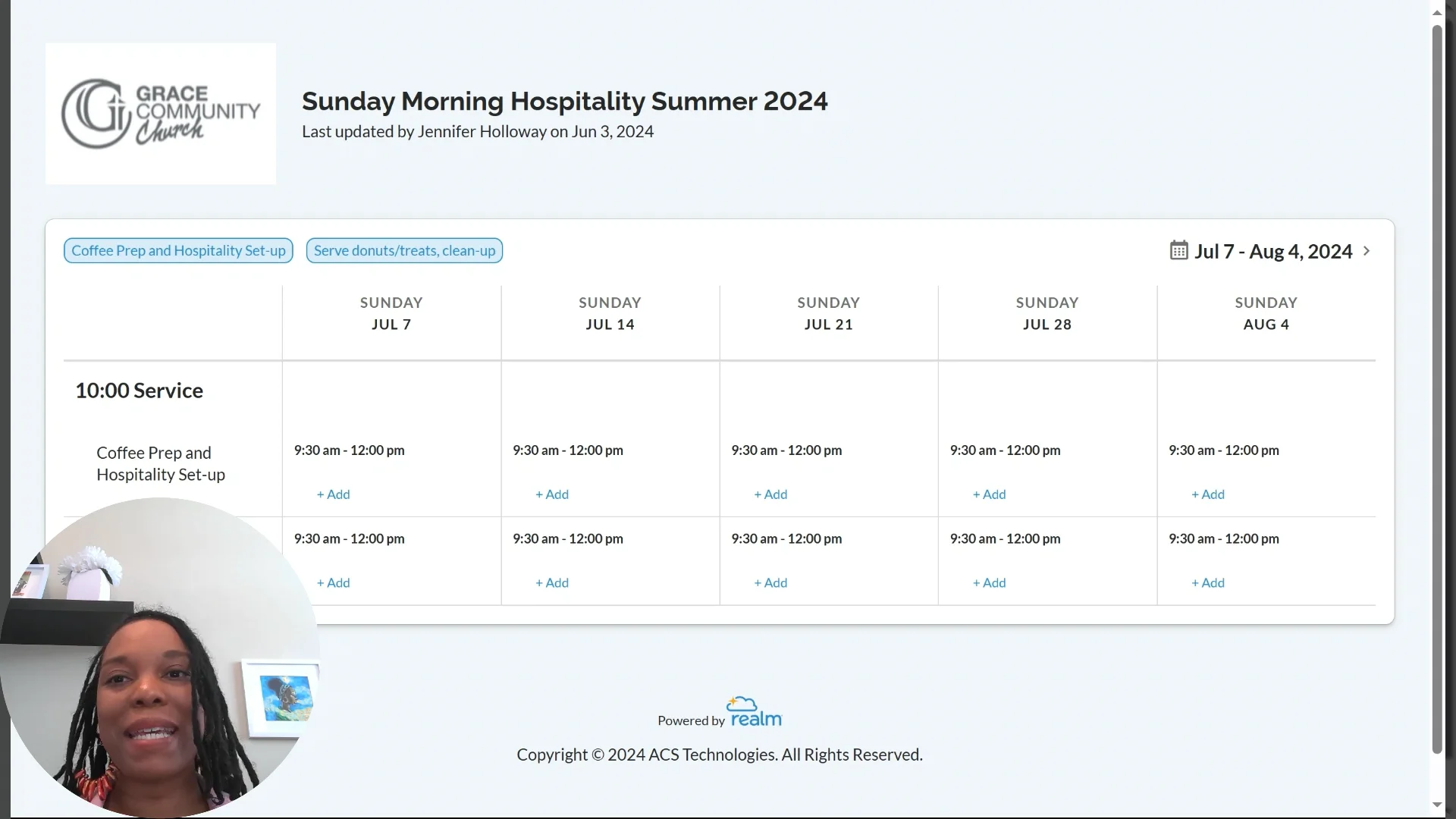The image size is (1456, 819).
Task: Toggle the Coffee Prep and Hospitality Set-up filter
Action: click(x=178, y=250)
